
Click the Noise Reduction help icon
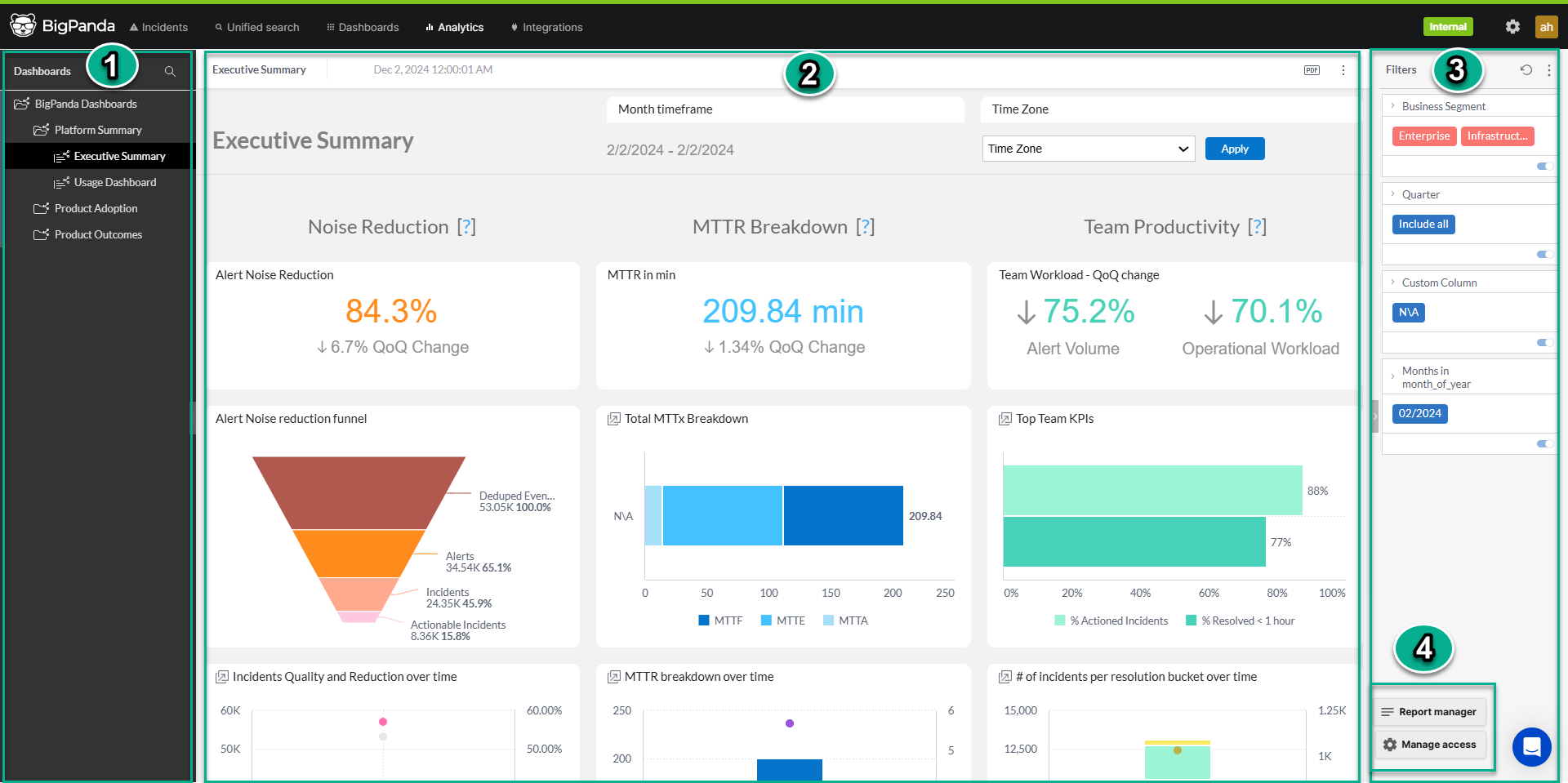[x=467, y=227]
